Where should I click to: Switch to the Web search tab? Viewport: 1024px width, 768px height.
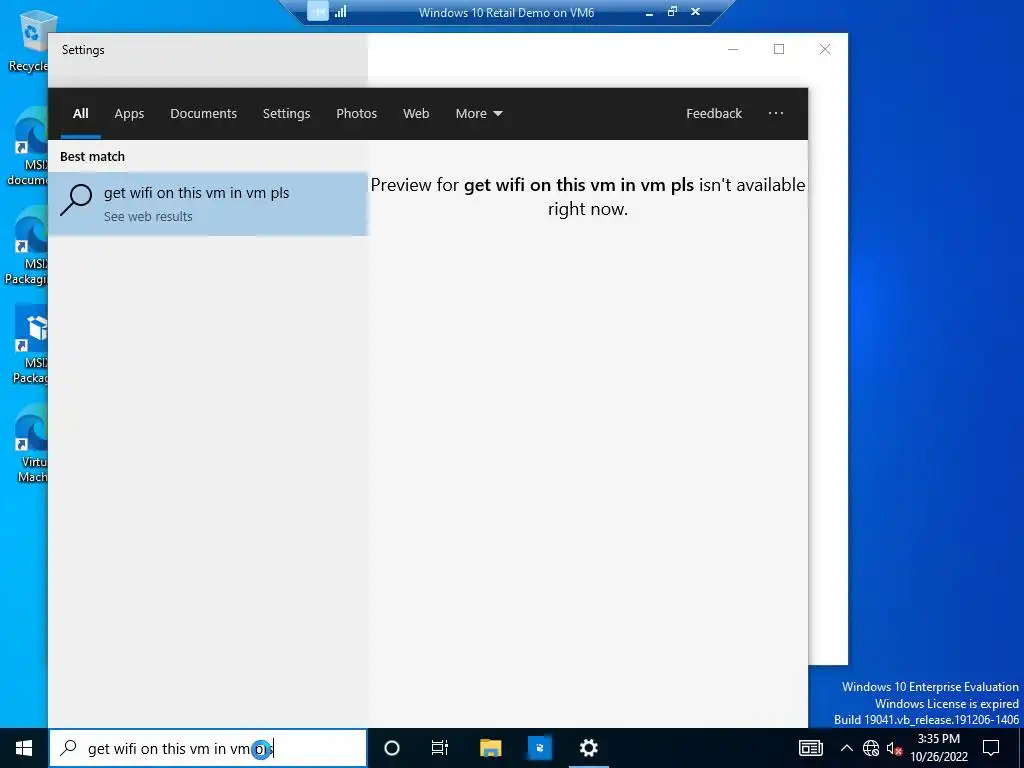click(x=416, y=114)
